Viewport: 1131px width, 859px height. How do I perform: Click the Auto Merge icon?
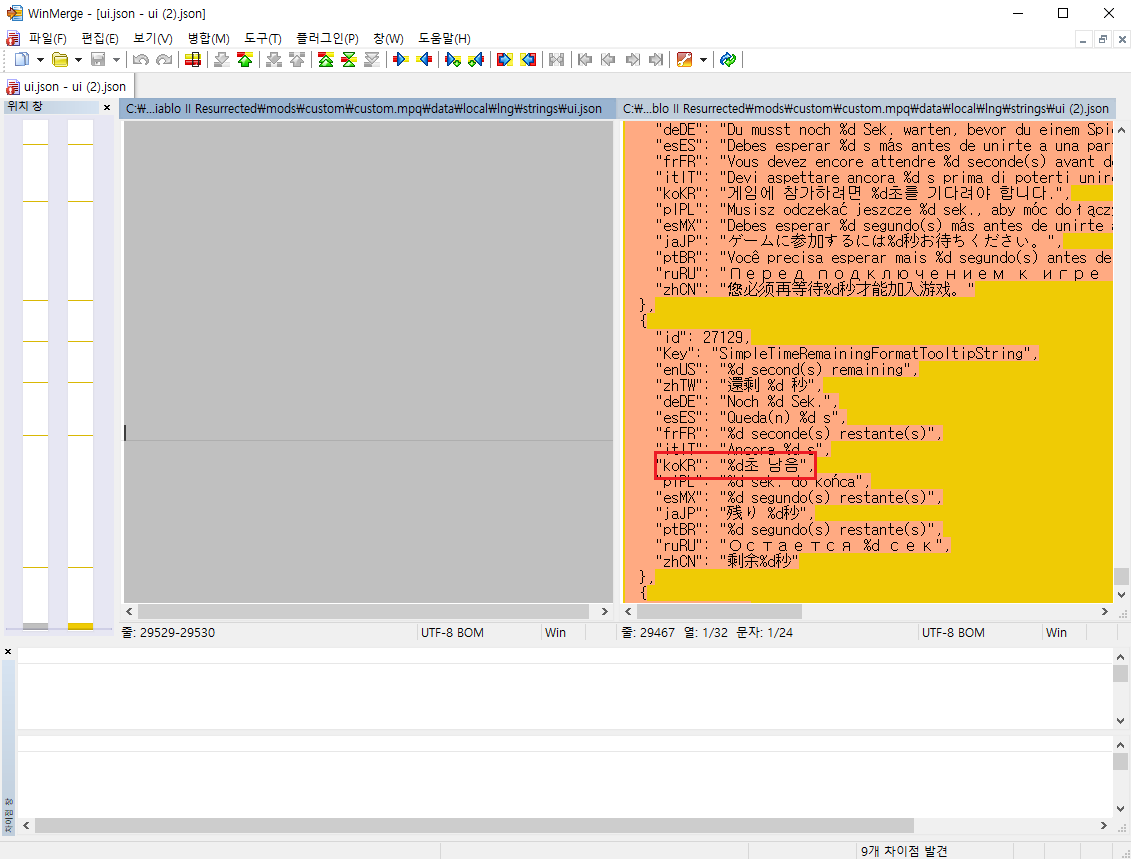click(x=556, y=60)
